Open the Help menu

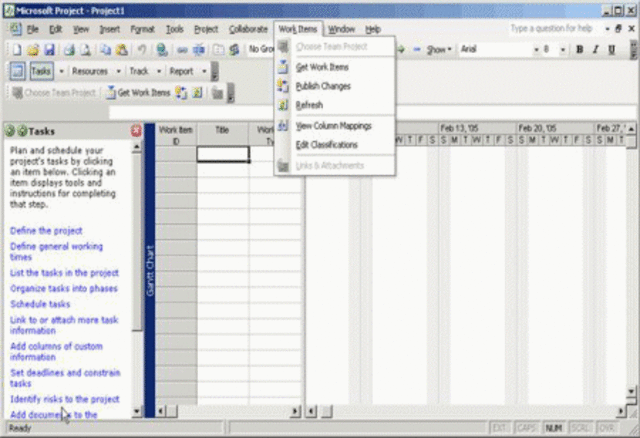click(373, 29)
